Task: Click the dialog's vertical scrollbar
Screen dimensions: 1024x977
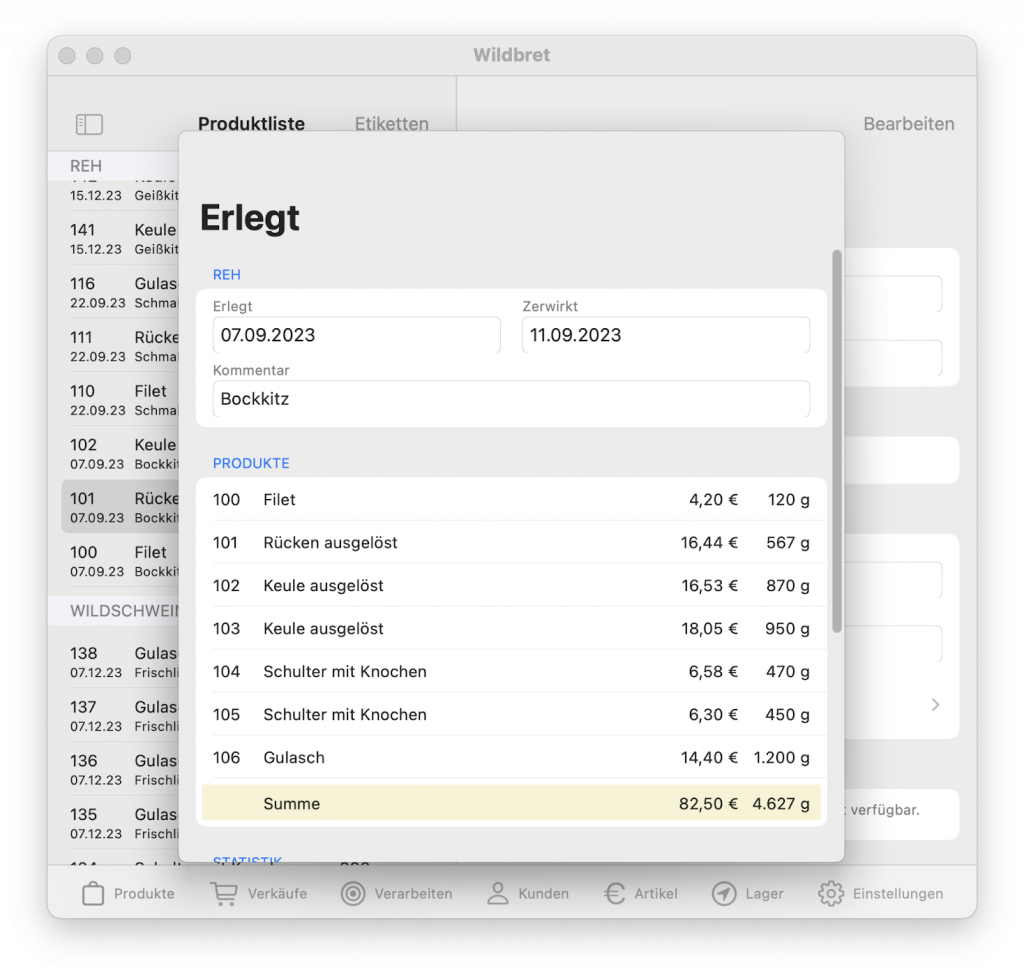Action: tap(837, 440)
